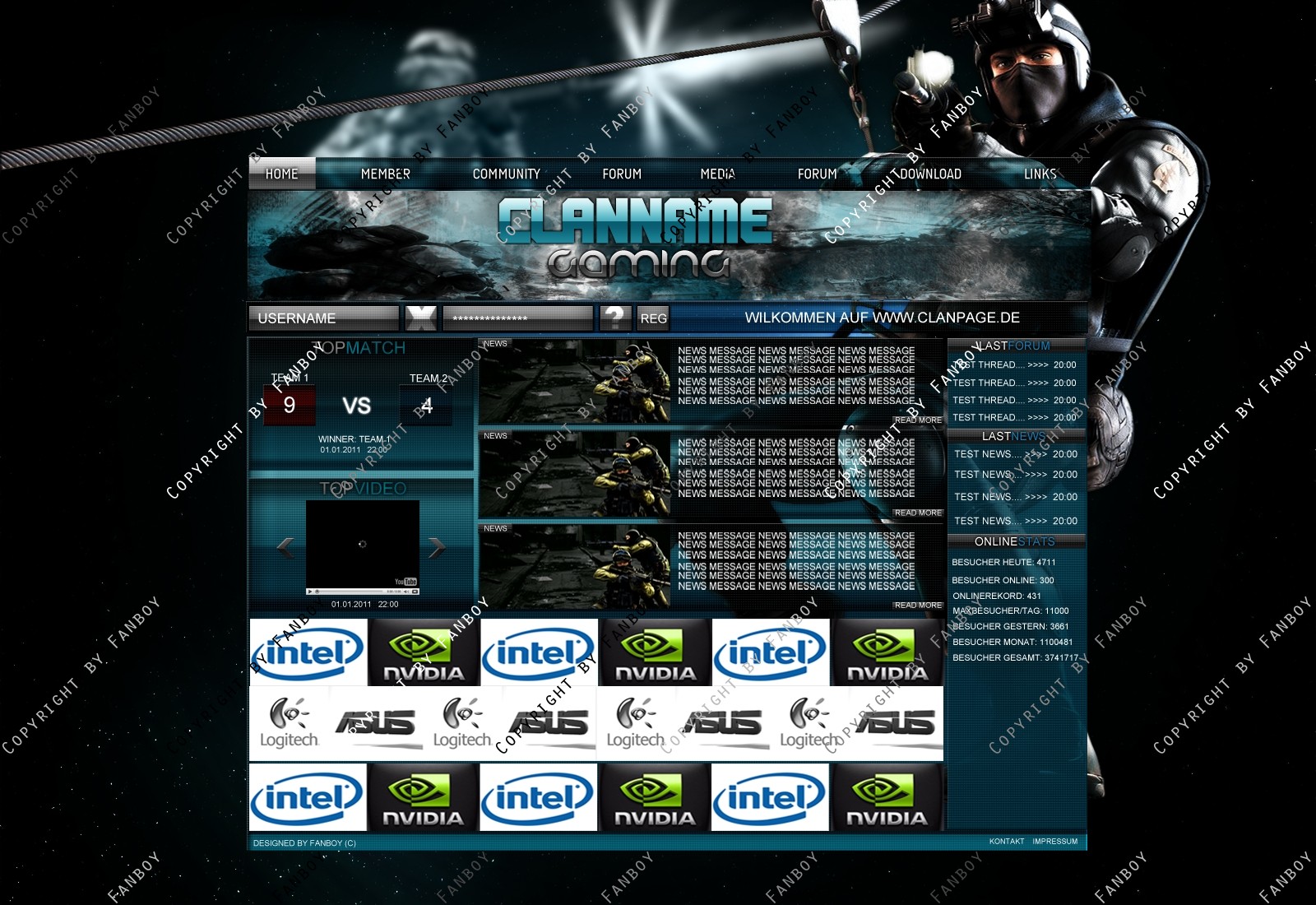Click the rightmost NVIDIA logo in top sponsor row
The width and height of the screenshot is (1316, 905).
point(887,652)
